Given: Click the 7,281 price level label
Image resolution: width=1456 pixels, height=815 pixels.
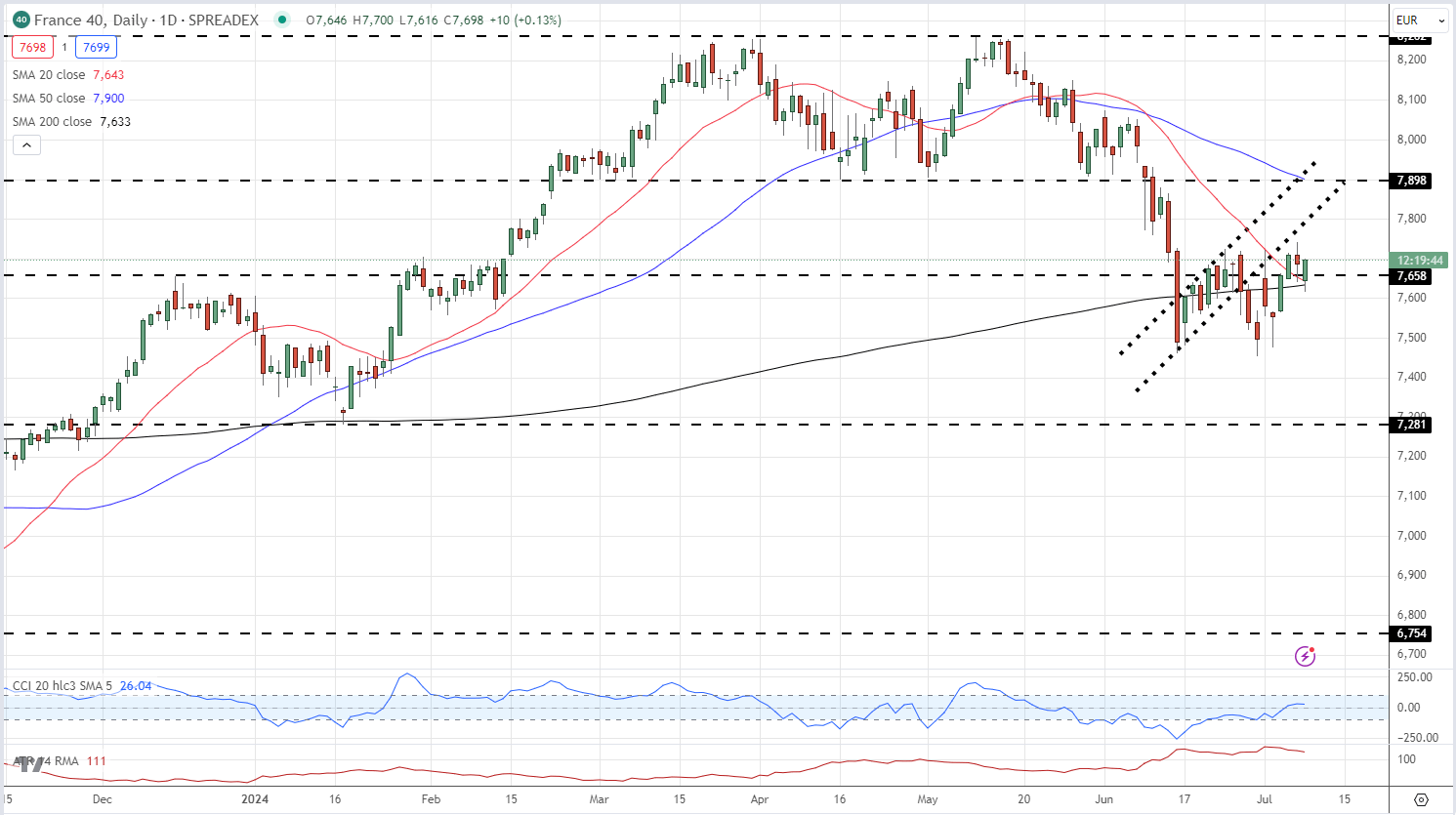Looking at the screenshot, I should point(1412,425).
